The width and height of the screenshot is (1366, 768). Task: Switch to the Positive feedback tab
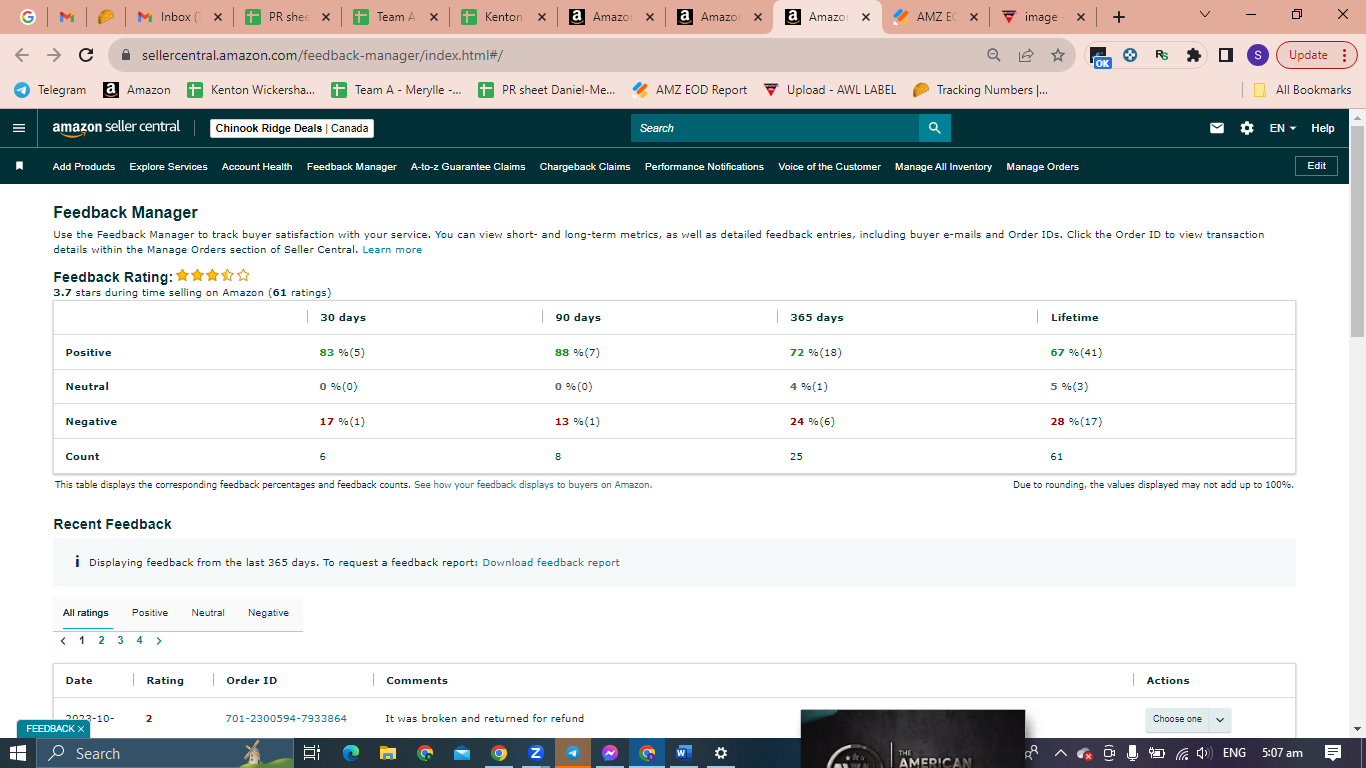[150, 613]
